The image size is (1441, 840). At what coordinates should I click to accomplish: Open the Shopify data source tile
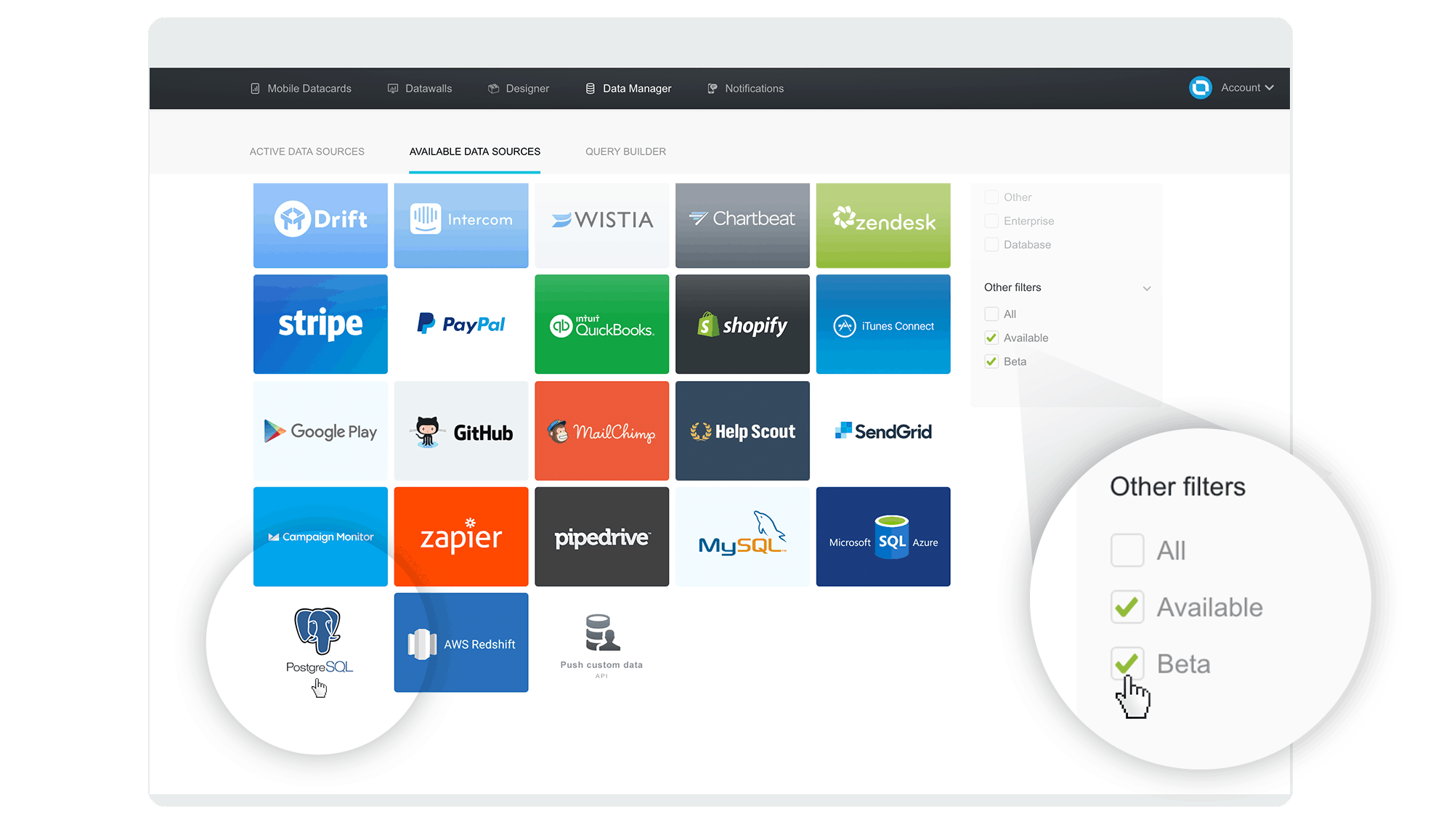pyautogui.click(x=742, y=324)
